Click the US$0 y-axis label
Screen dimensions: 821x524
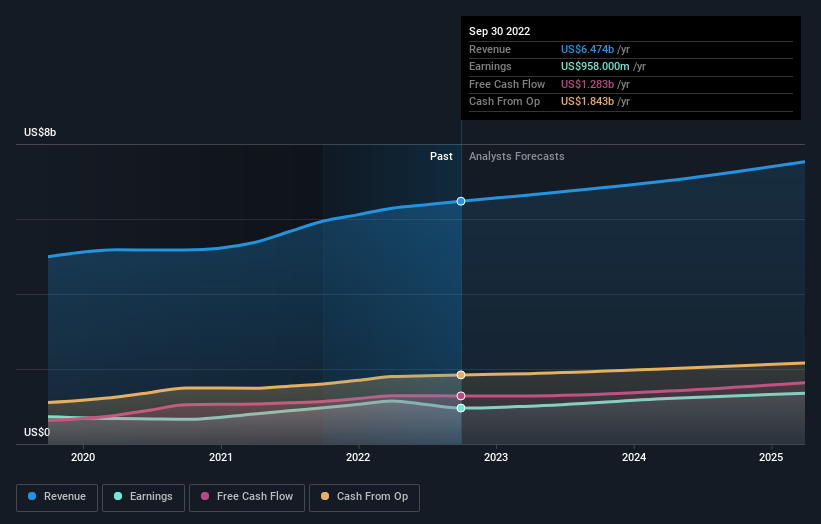37,432
